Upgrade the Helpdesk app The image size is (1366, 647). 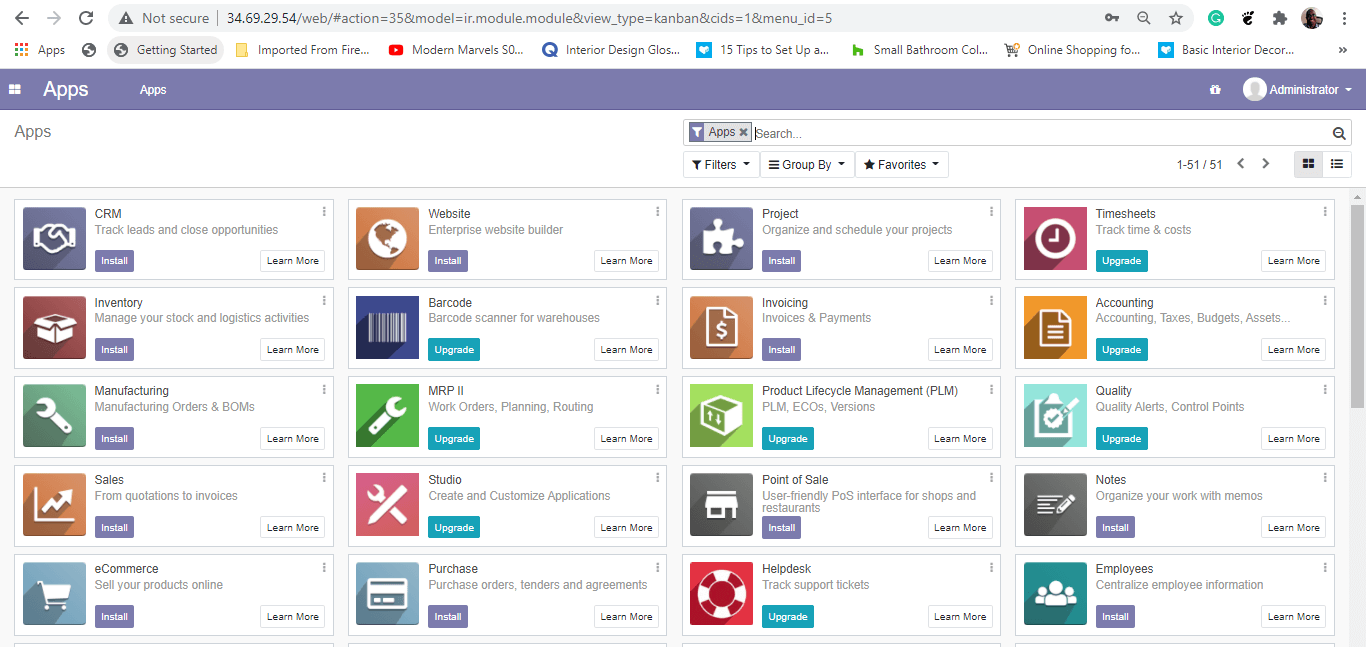coord(788,617)
